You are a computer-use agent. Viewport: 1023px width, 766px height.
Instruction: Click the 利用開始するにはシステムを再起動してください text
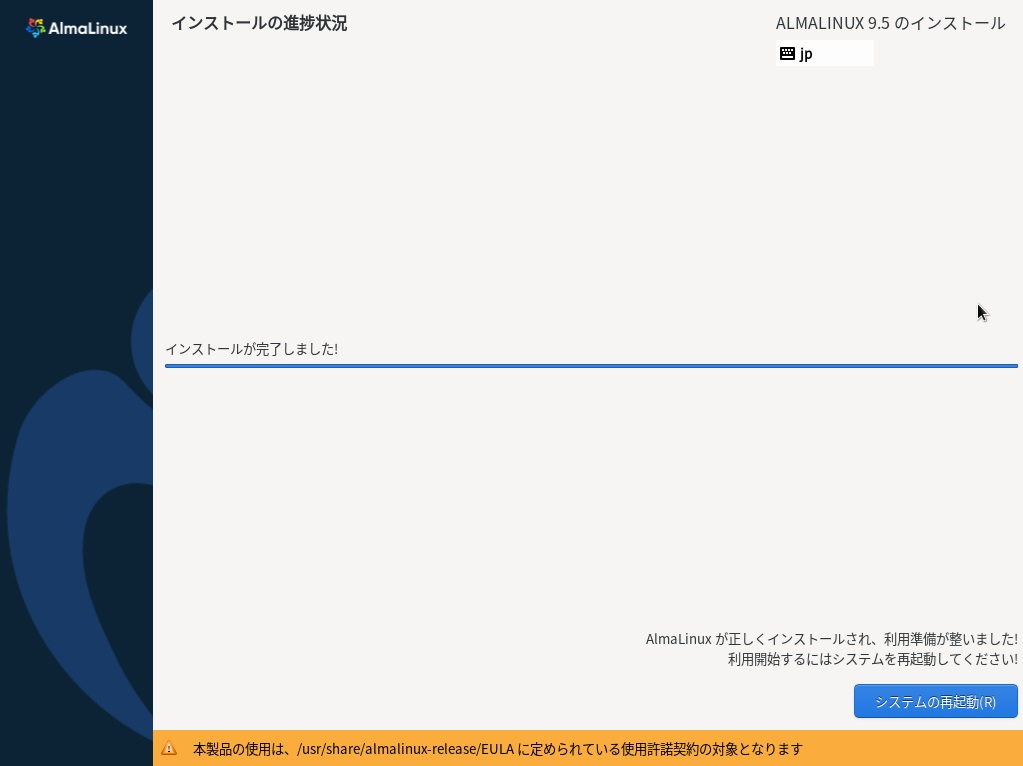(x=873, y=659)
